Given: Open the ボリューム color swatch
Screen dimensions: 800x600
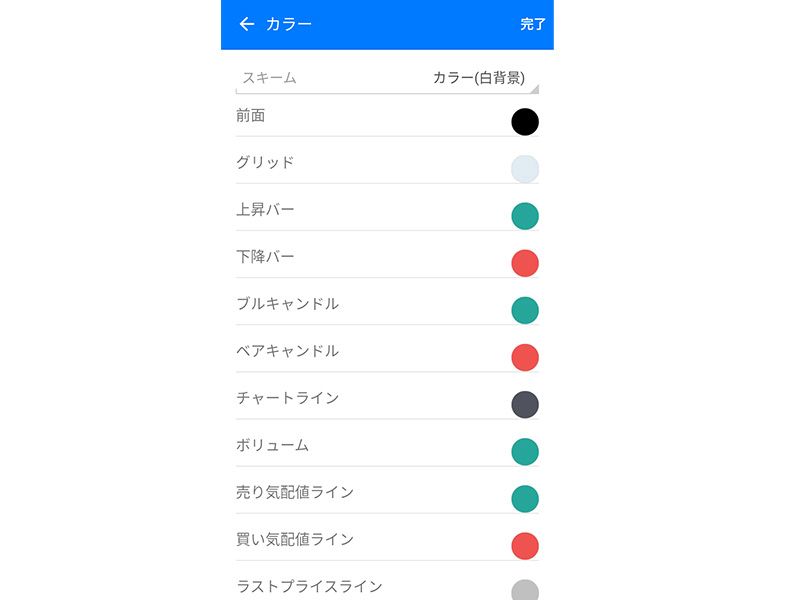Looking at the screenshot, I should 525,451.
